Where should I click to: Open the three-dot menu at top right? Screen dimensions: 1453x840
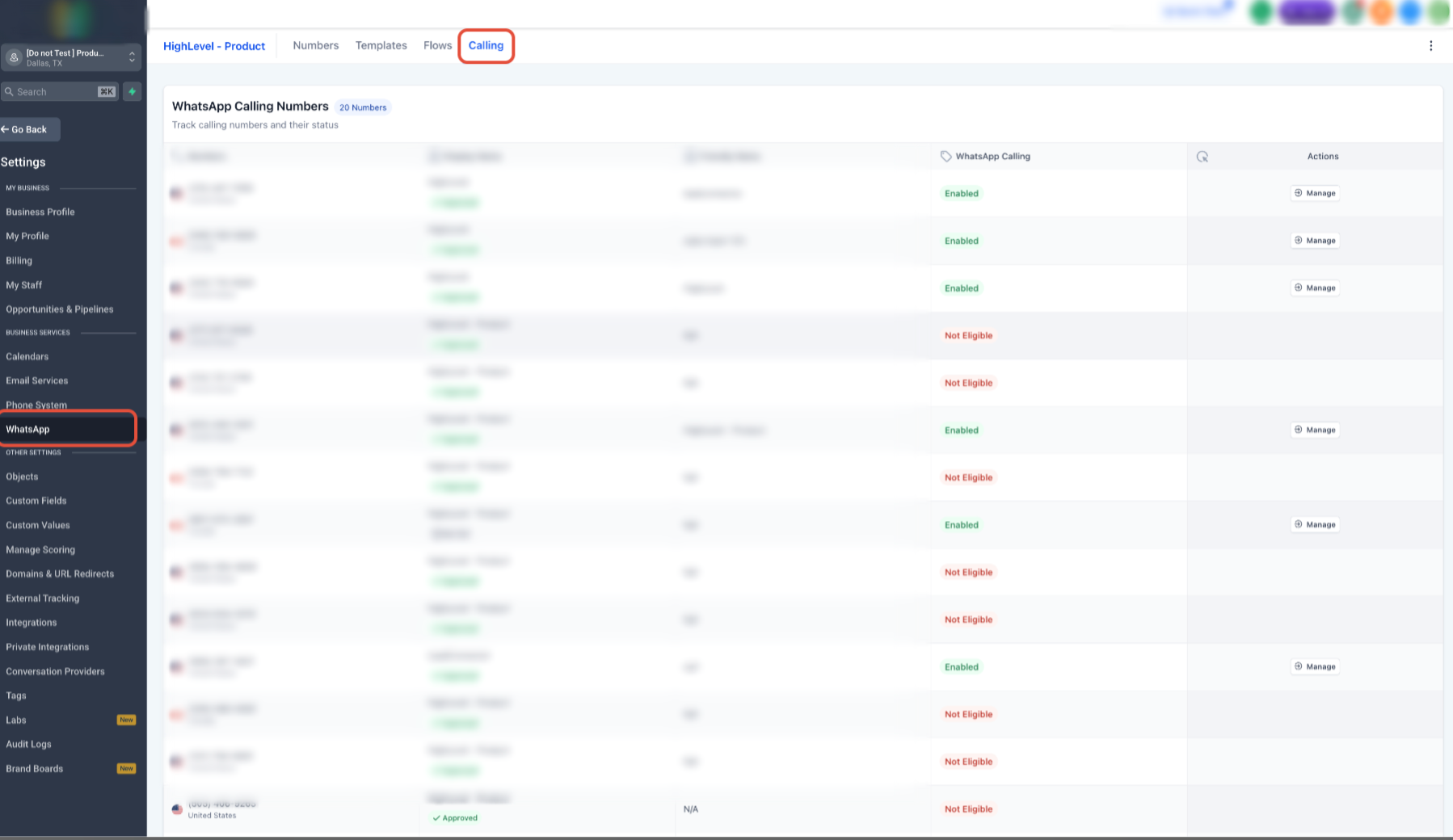click(1430, 46)
